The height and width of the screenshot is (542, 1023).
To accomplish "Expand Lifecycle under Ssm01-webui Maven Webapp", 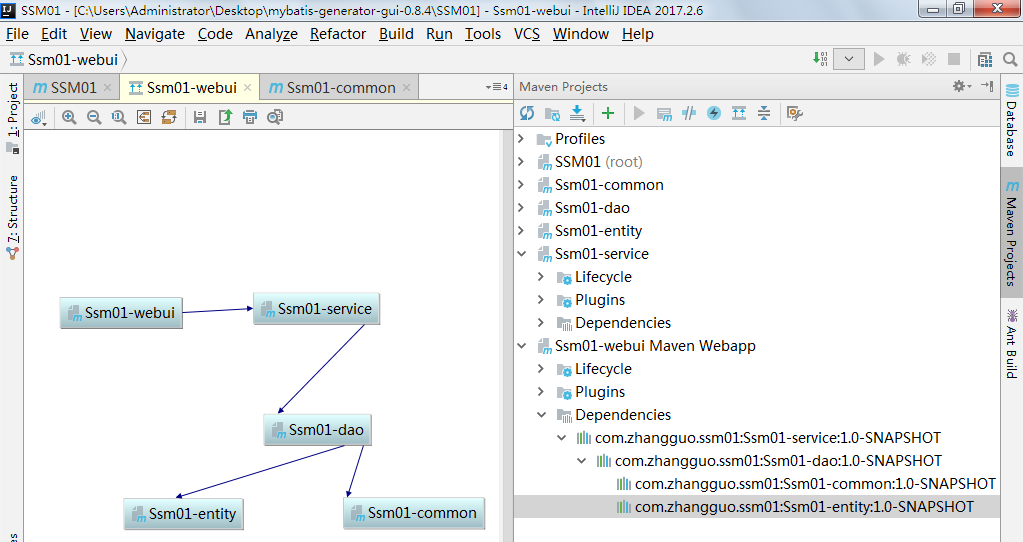I will pyautogui.click(x=541, y=369).
